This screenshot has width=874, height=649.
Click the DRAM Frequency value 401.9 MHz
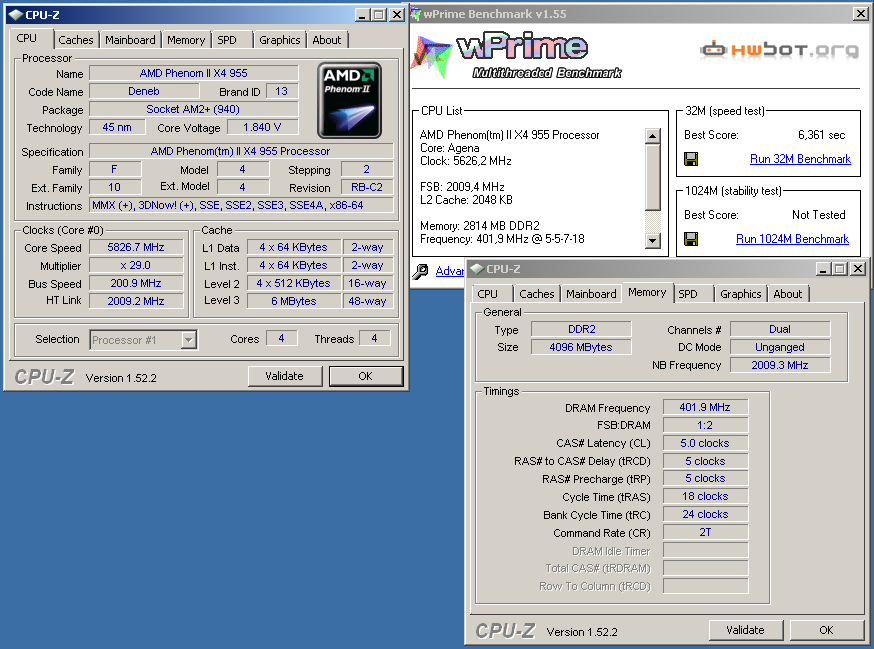705,408
